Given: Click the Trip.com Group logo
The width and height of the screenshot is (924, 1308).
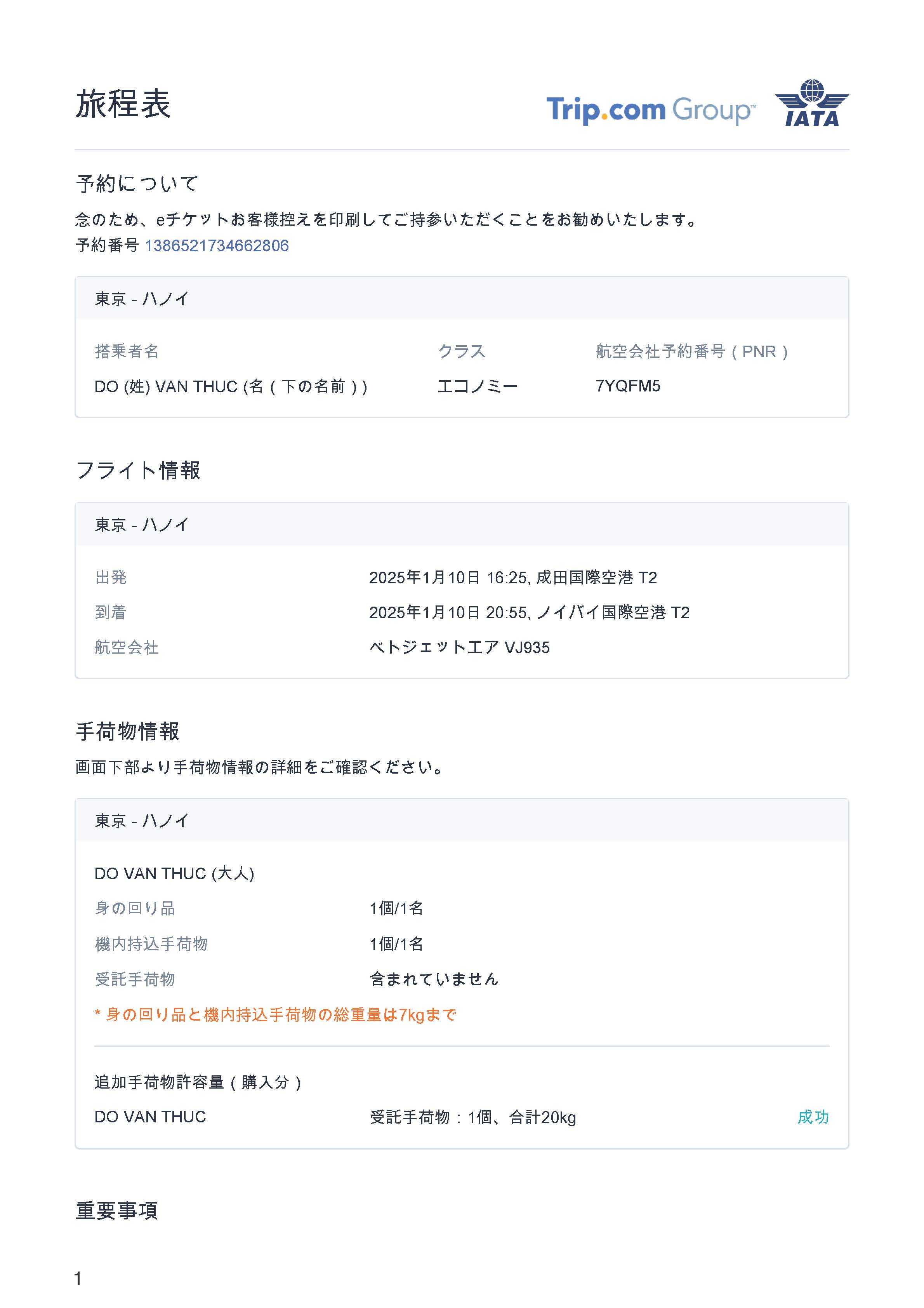Looking at the screenshot, I should 651,110.
